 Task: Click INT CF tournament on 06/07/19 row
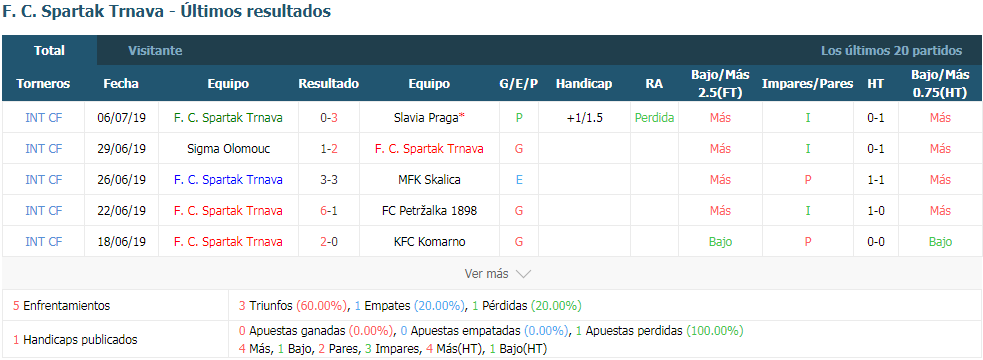pos(43,117)
